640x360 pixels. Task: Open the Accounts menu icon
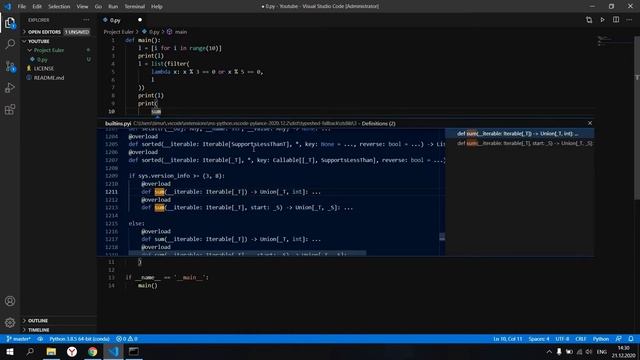(10, 301)
